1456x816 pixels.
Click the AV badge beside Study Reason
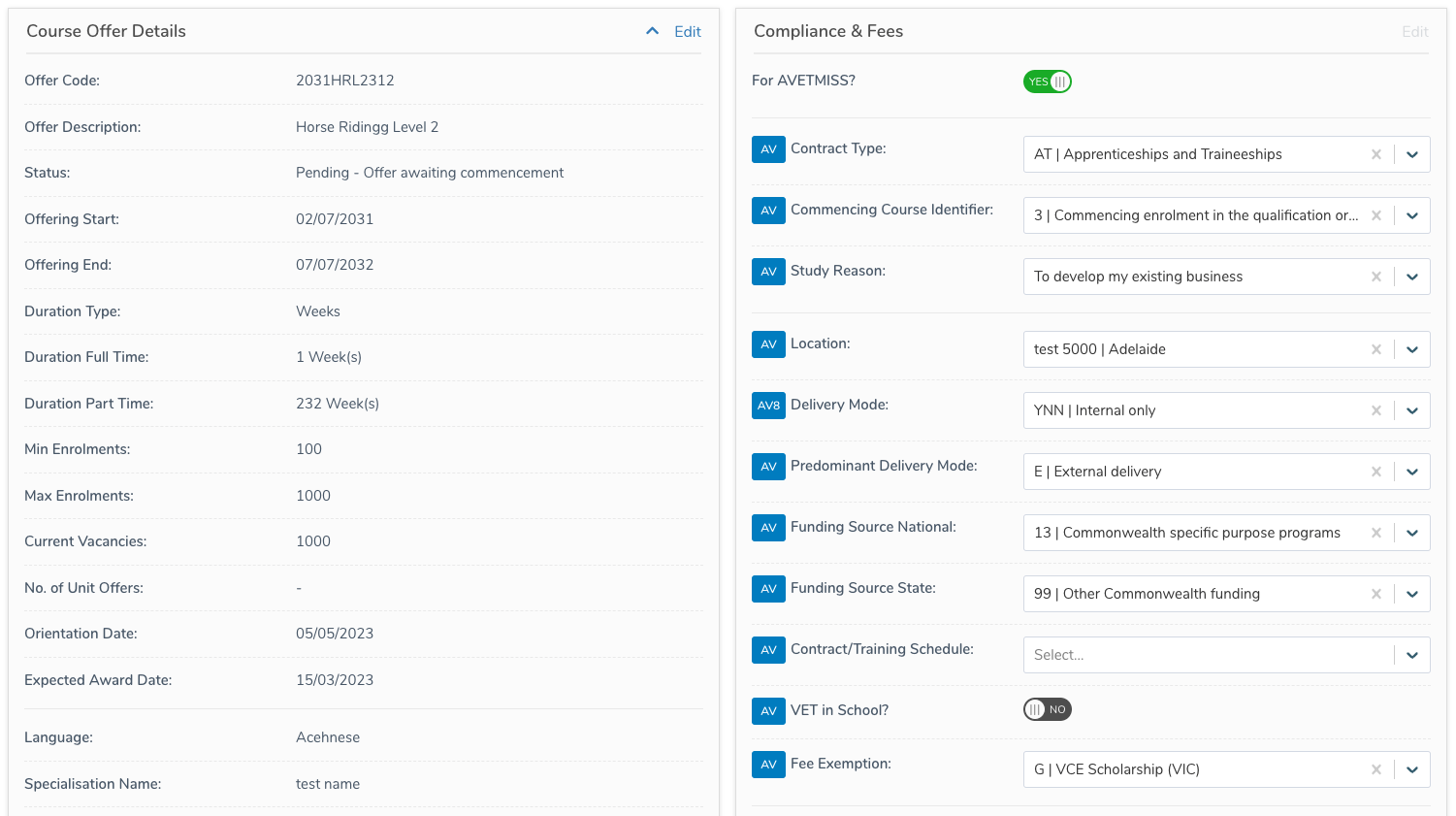pos(768,272)
